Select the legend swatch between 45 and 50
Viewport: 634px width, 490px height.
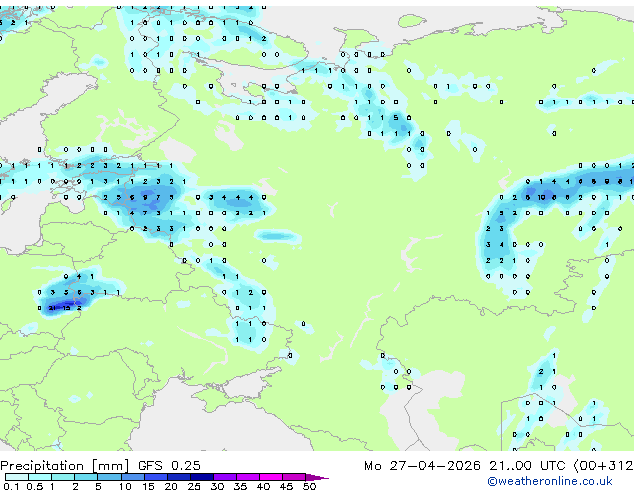point(294,477)
